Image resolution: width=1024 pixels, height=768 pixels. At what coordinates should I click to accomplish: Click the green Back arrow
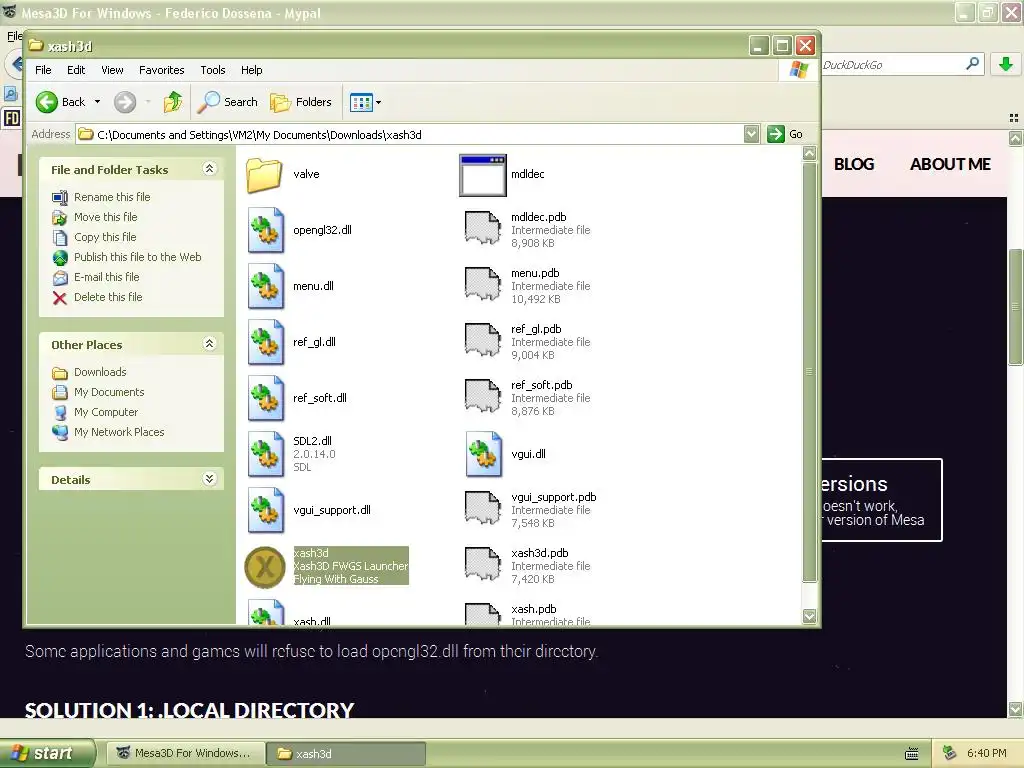[x=47, y=102]
